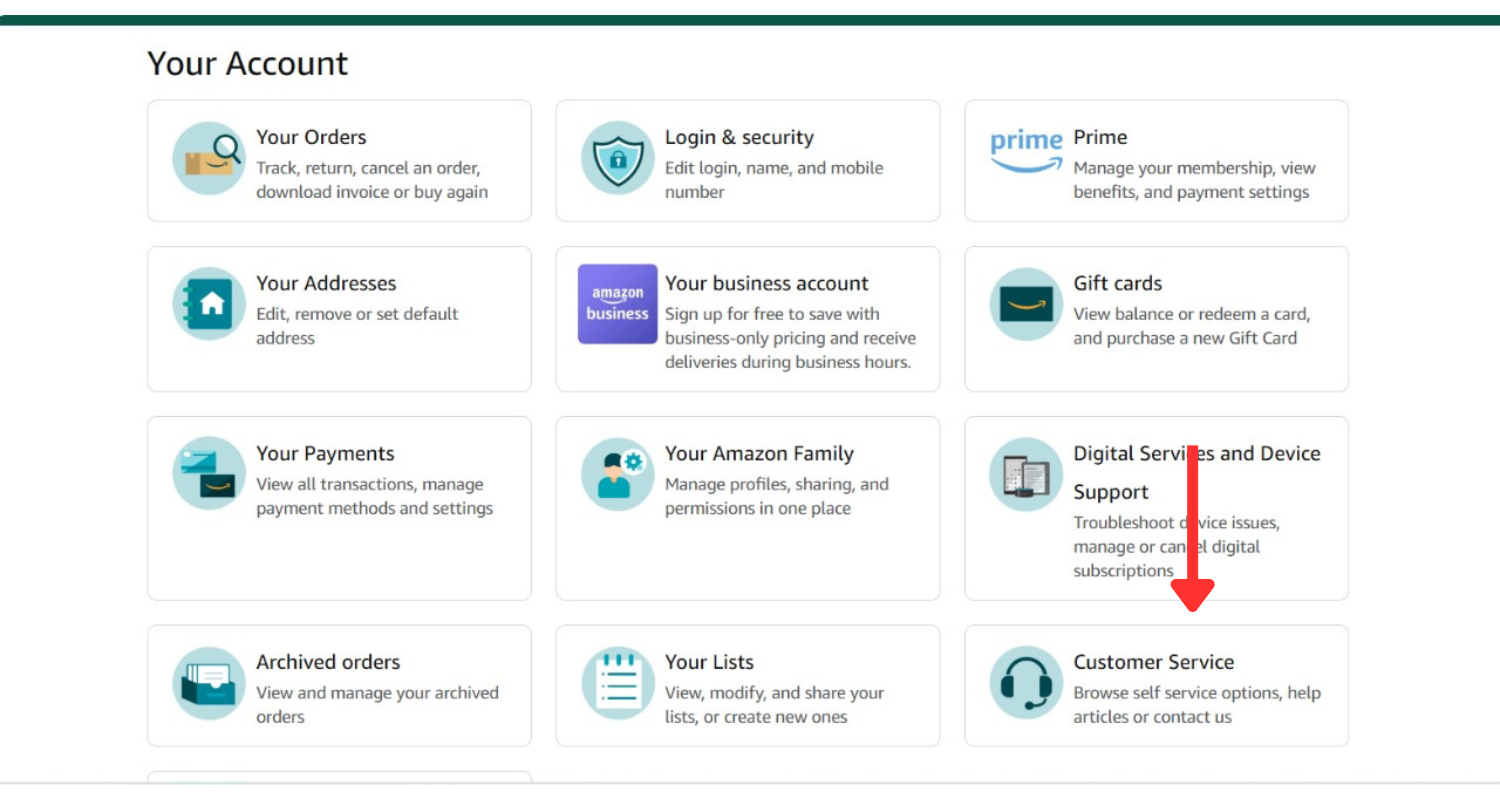This screenshot has width=1500, height=800.
Task: Click the Your Lists notepad icon
Action: (617, 683)
